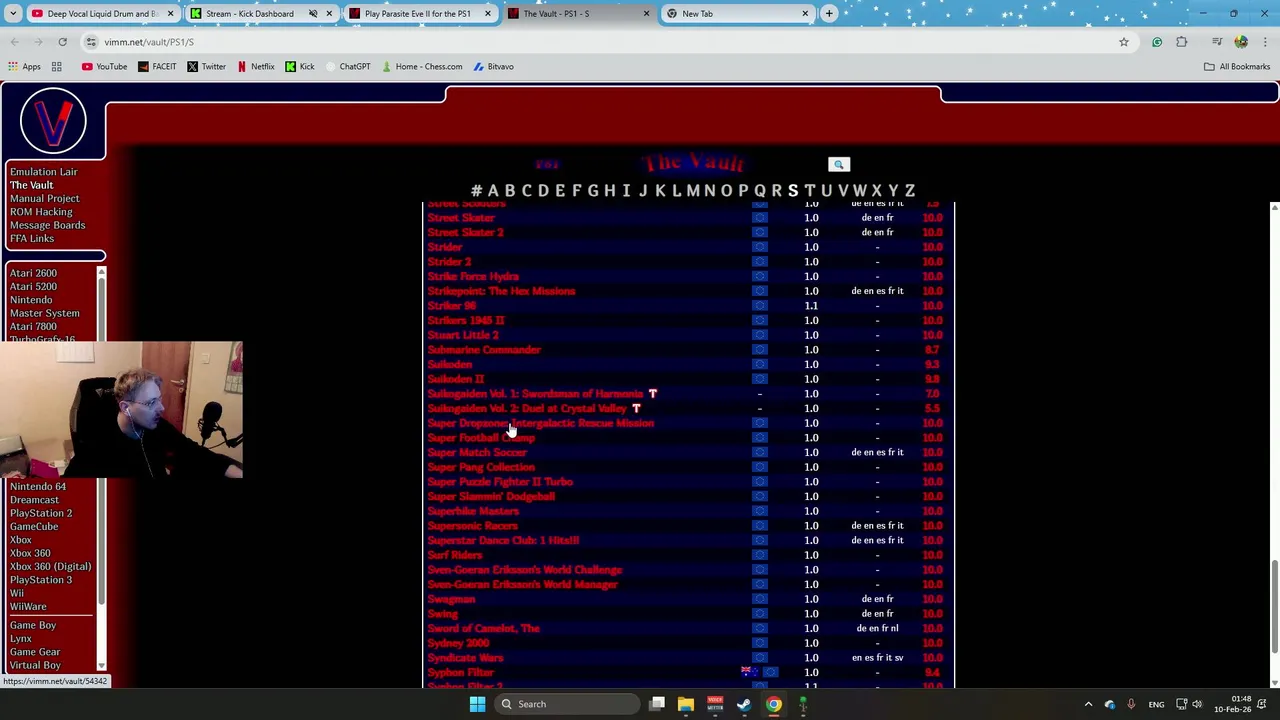Open Super Puzzle Fighter II Turbo
This screenshot has width=1280, height=720.
pos(500,482)
